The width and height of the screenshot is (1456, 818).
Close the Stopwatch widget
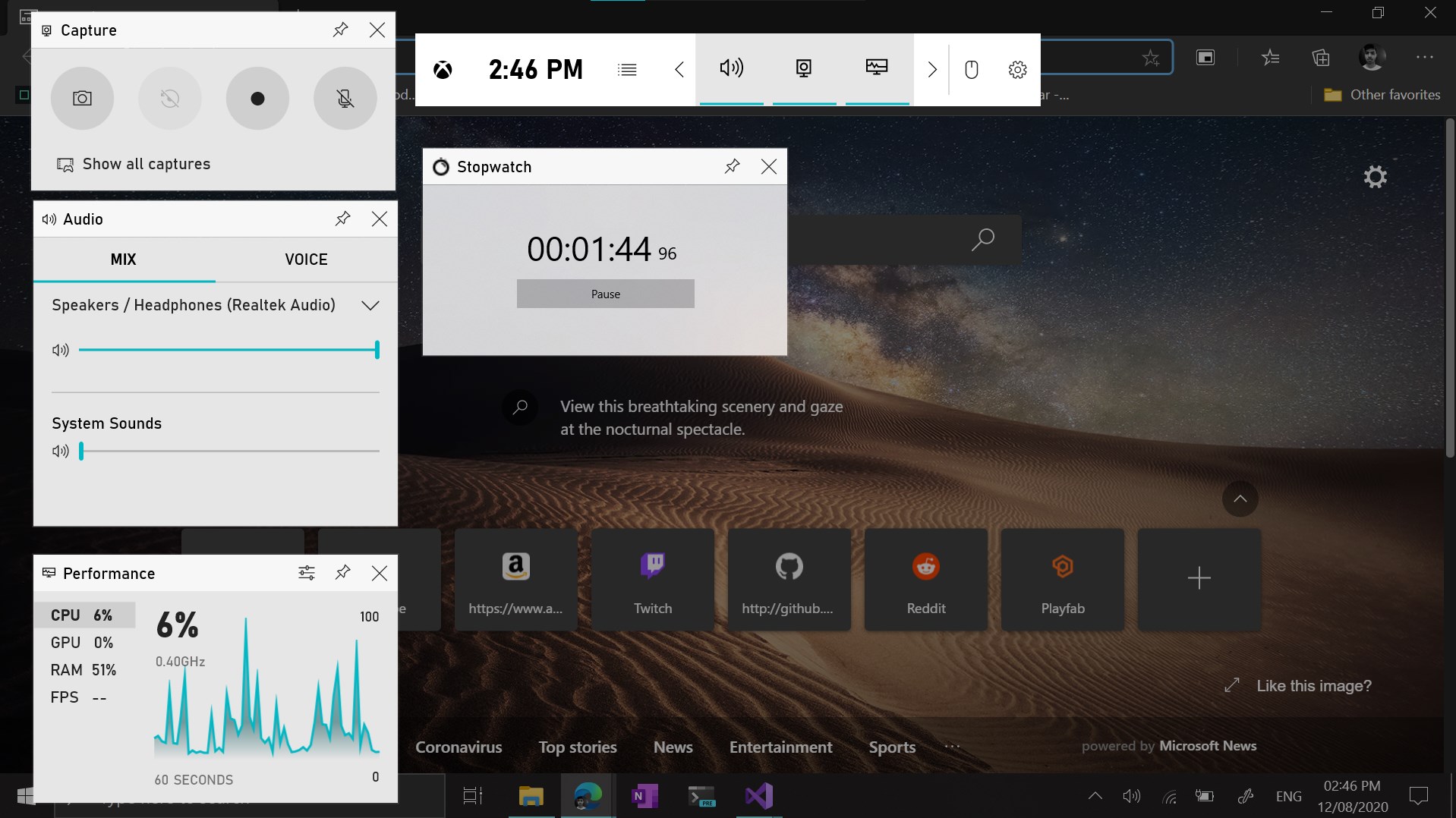[x=769, y=166]
